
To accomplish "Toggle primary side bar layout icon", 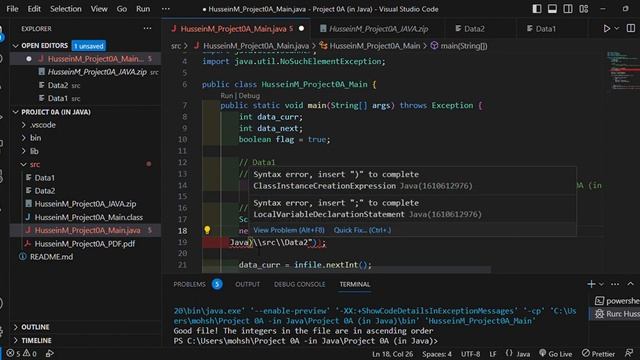I will [537, 9].
